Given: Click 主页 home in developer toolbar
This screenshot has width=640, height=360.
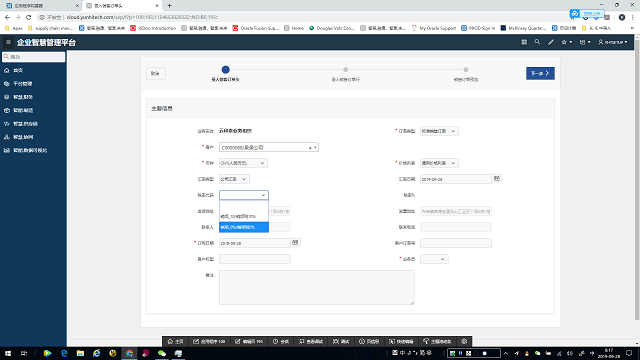Looking at the screenshot, I should tap(176, 341).
